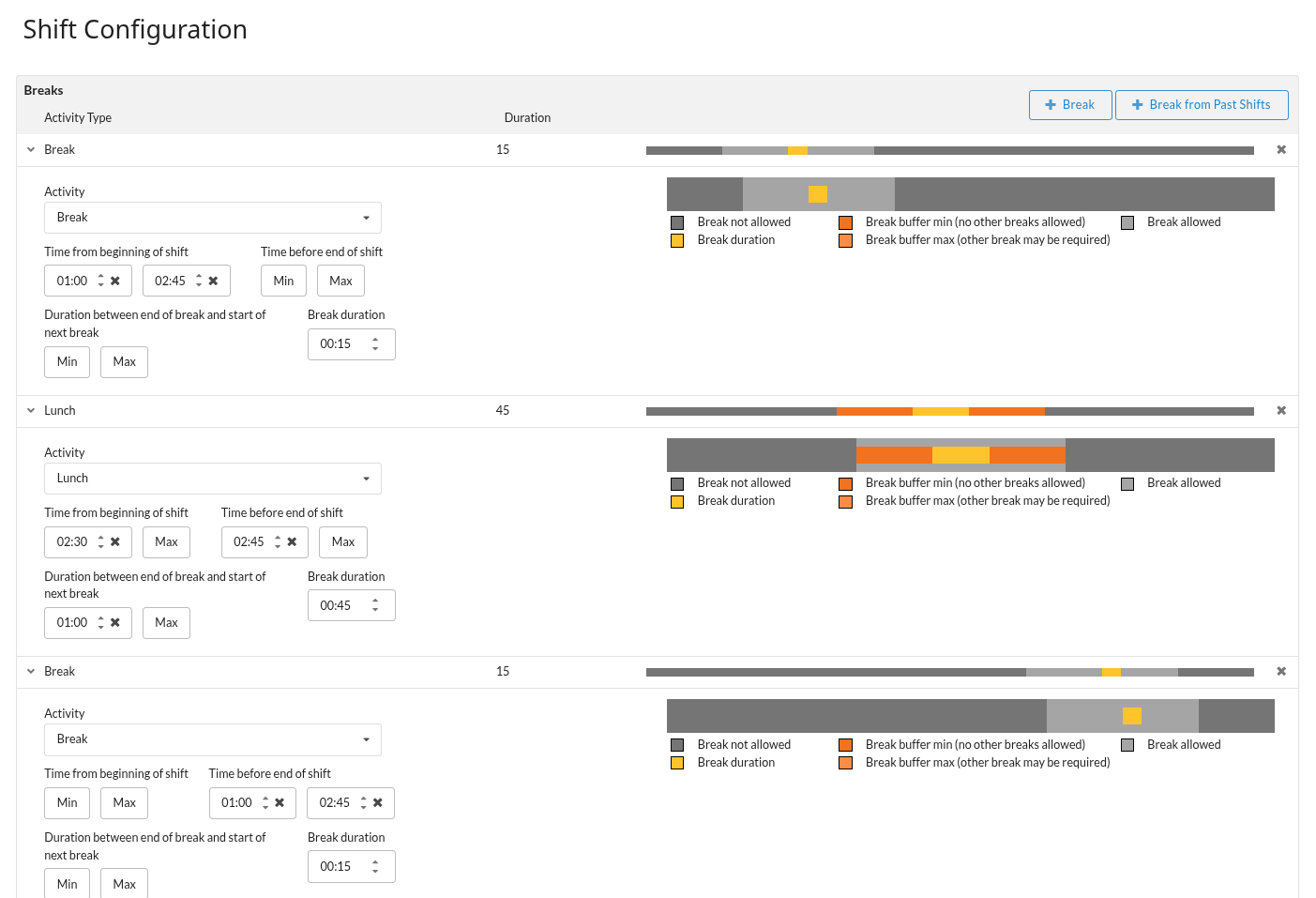The height and width of the screenshot is (898, 1316).
Task: Open the Lunch Activity dropdown
Action: pyautogui.click(x=212, y=479)
